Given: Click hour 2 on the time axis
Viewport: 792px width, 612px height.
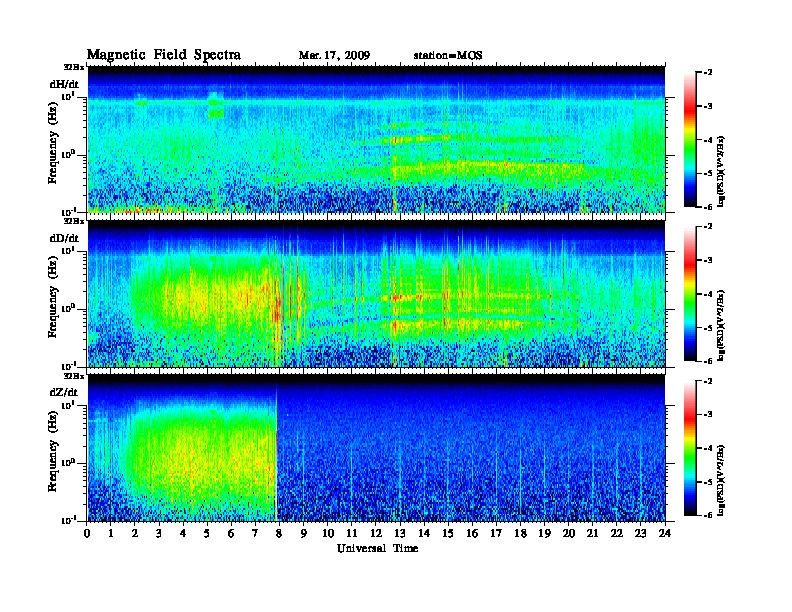Looking at the screenshot, I should (135, 534).
